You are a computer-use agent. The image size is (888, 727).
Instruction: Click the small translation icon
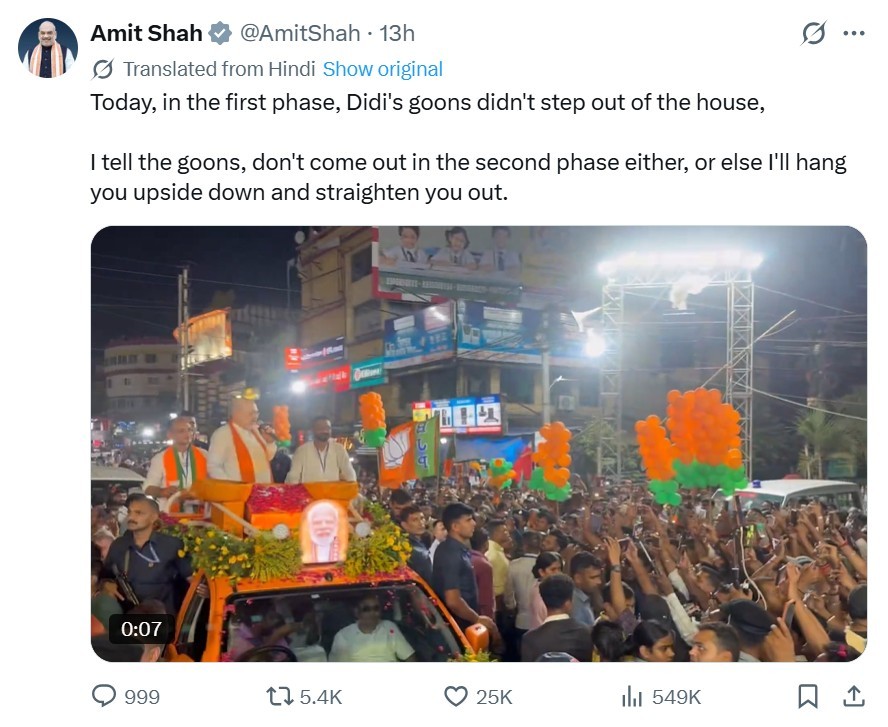tap(102, 69)
